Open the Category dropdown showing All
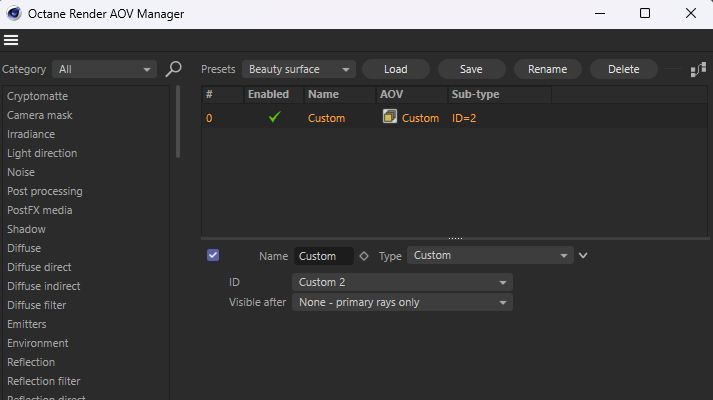 [x=104, y=70]
